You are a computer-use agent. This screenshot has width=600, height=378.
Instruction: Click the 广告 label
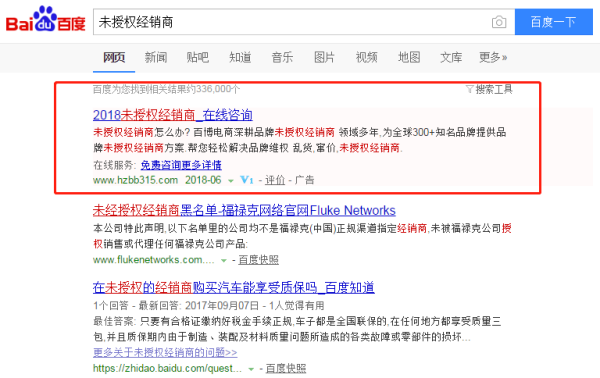[304, 180]
